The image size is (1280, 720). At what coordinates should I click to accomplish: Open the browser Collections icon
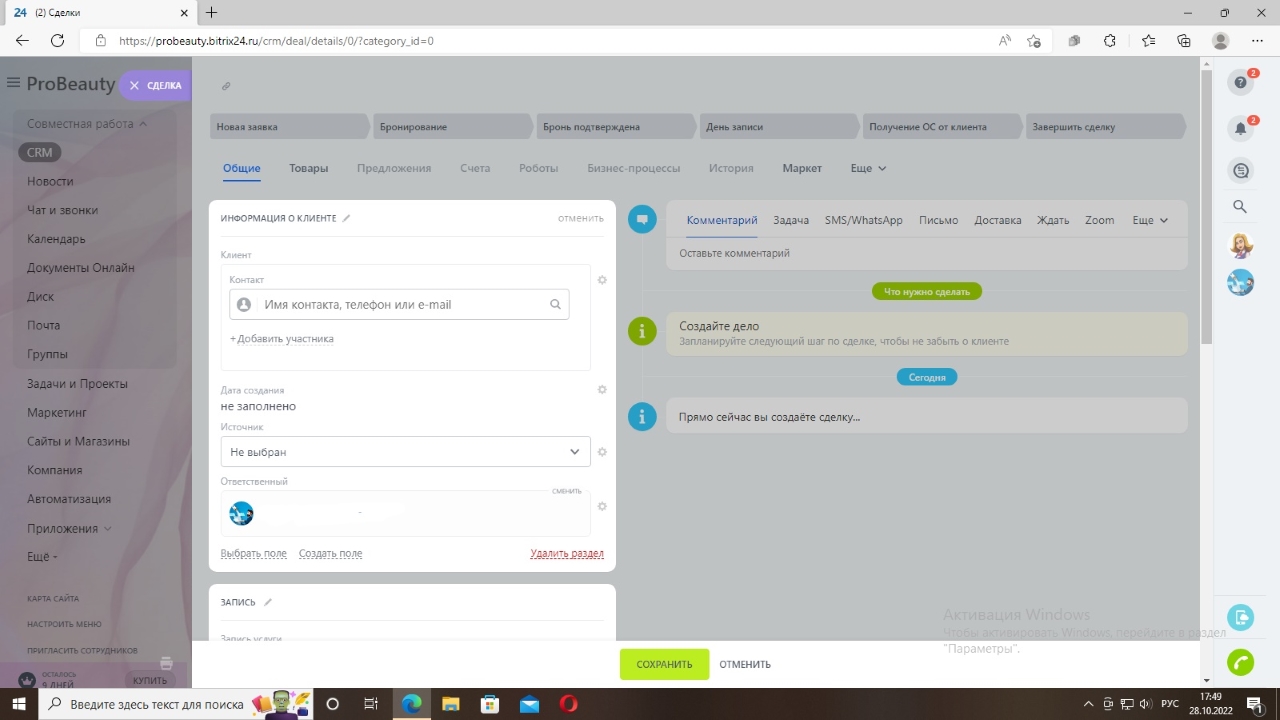click(1184, 41)
